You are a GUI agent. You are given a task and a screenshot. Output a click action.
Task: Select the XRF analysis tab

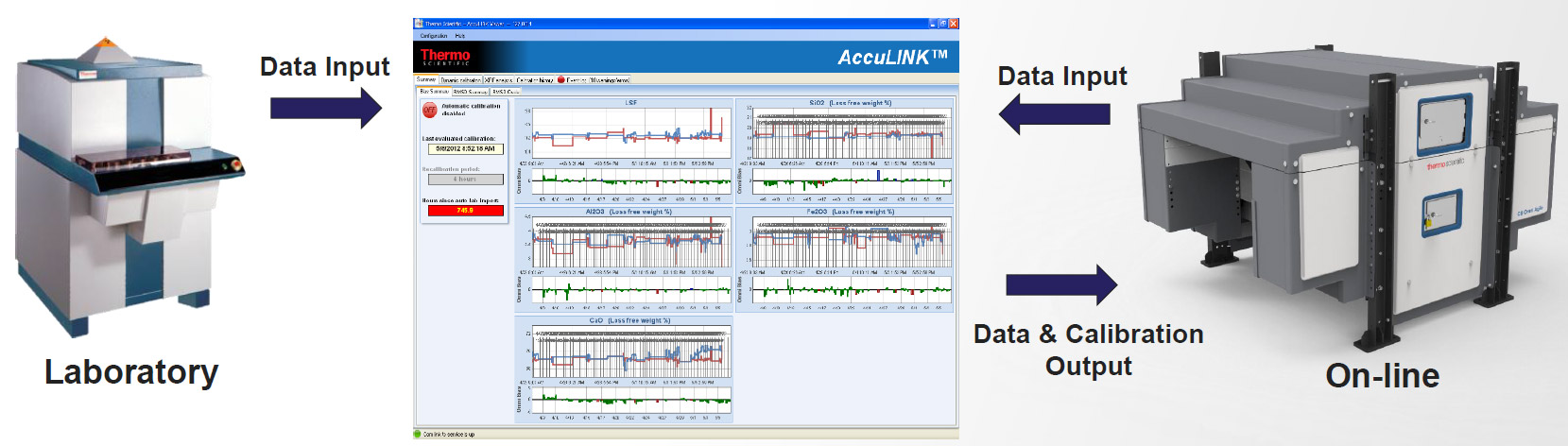(498, 80)
